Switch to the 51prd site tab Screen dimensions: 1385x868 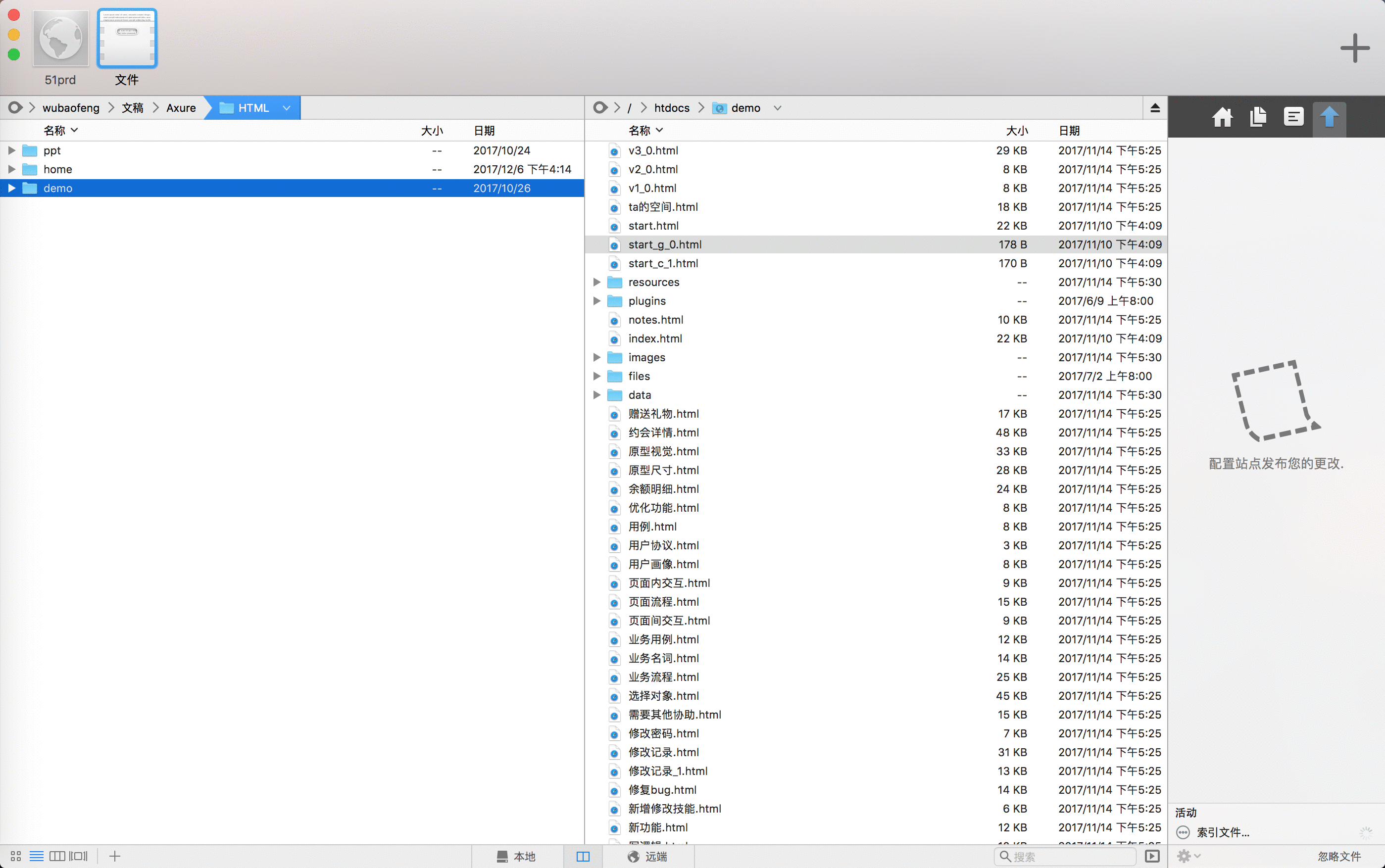coord(60,48)
